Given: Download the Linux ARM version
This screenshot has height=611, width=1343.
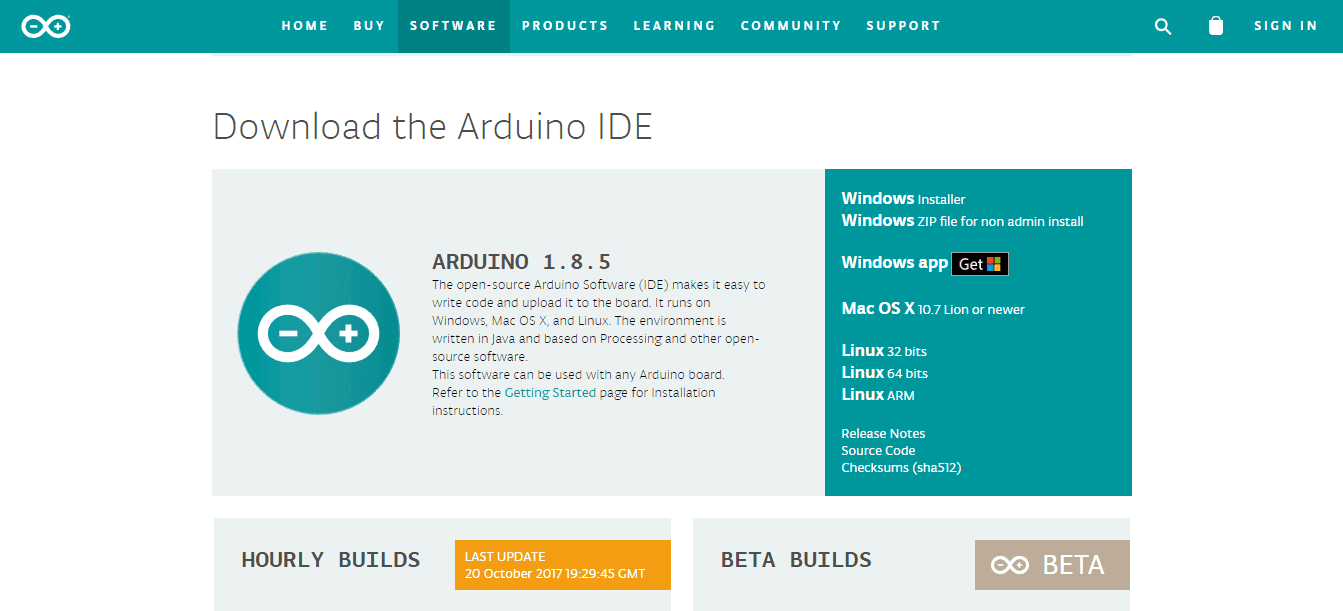Looking at the screenshot, I should coord(878,395).
